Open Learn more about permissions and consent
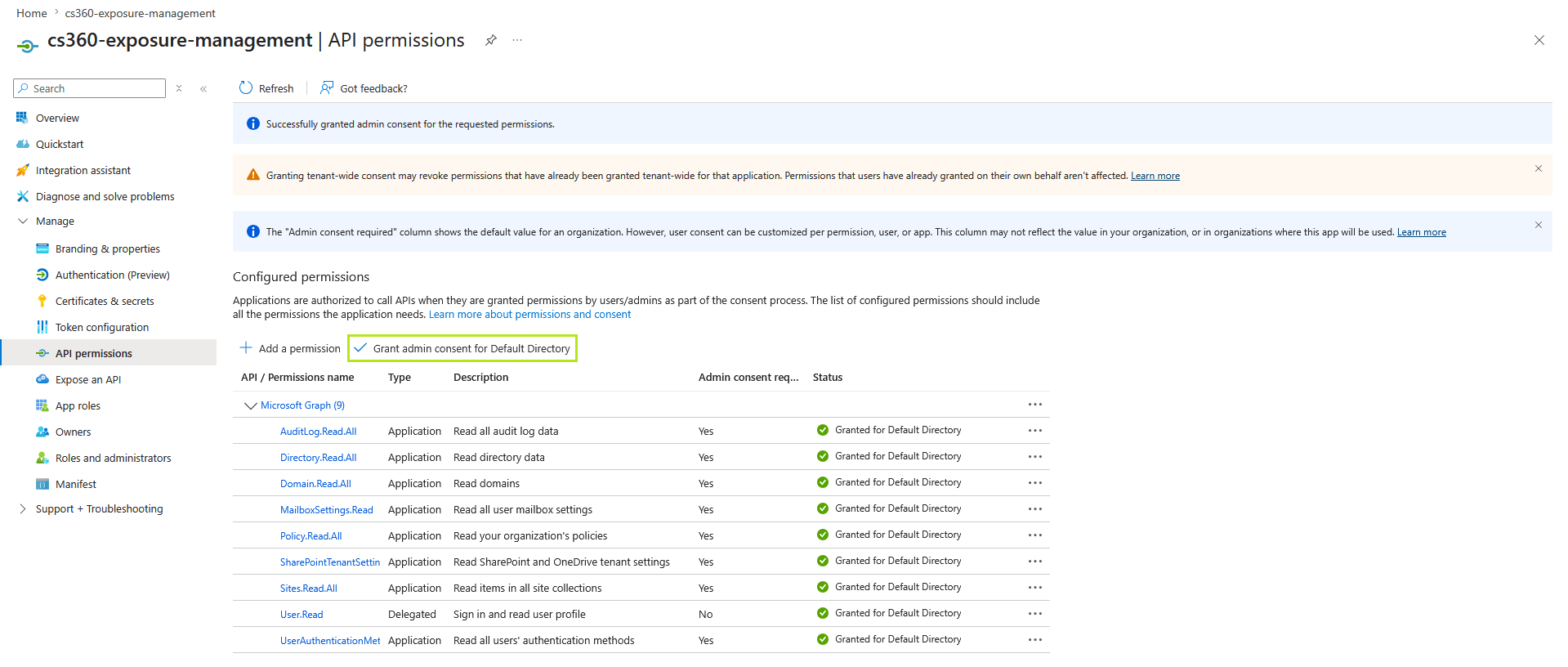This screenshot has height=667, width=1568. (x=529, y=315)
